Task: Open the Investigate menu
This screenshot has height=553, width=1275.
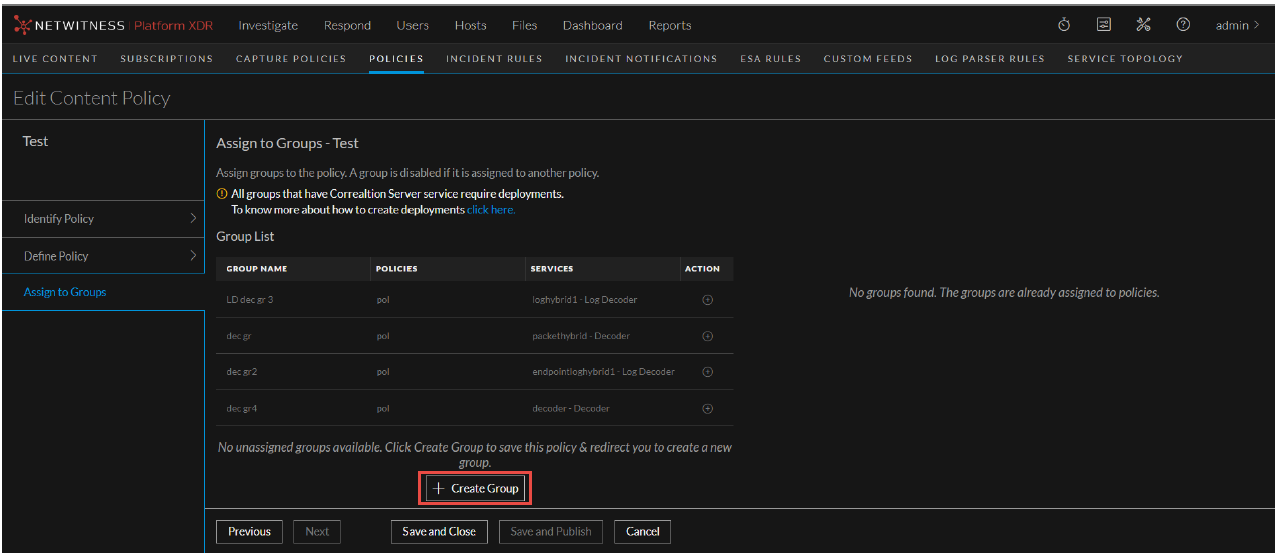Action: tap(268, 25)
